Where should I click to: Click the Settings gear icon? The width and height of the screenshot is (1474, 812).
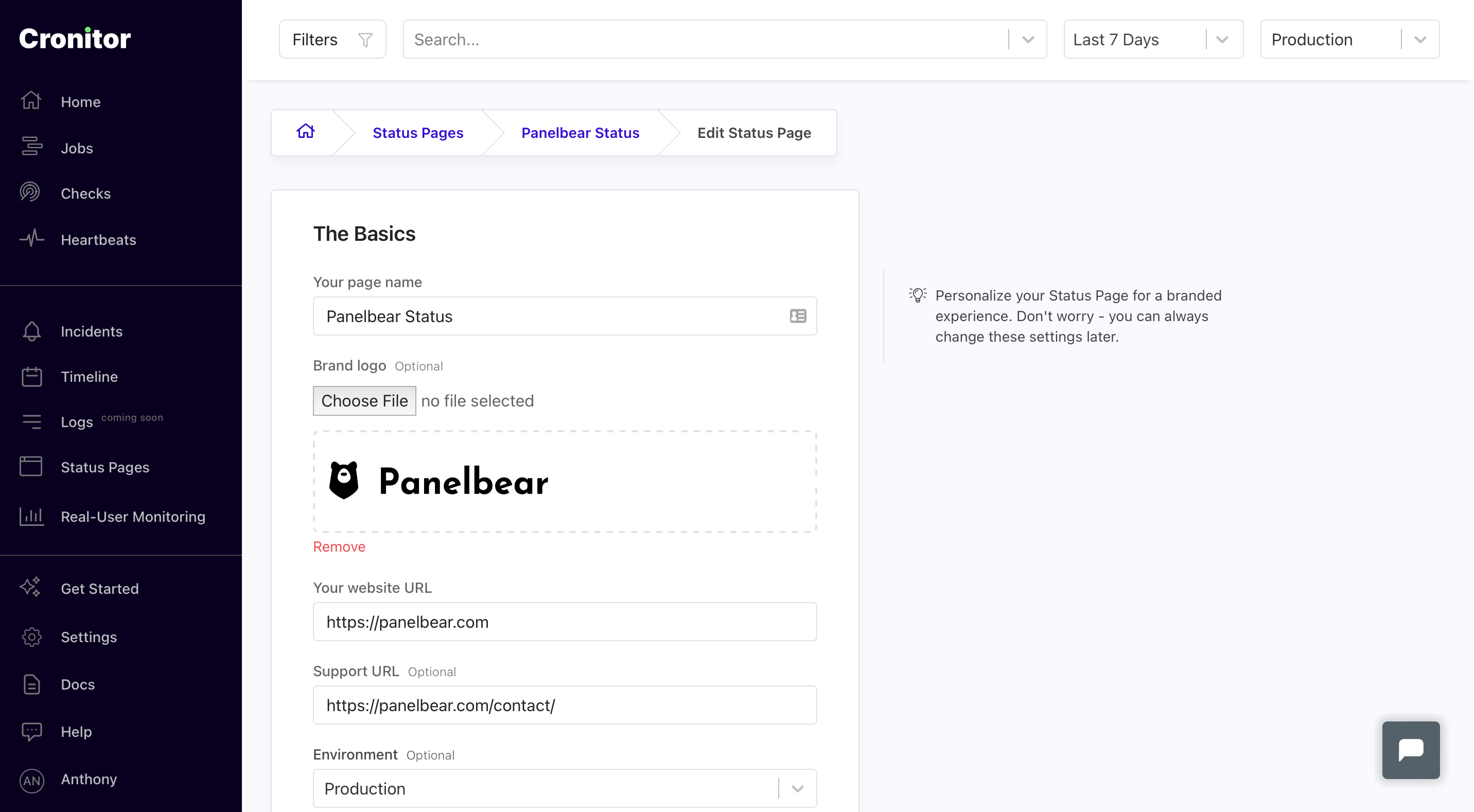31,637
